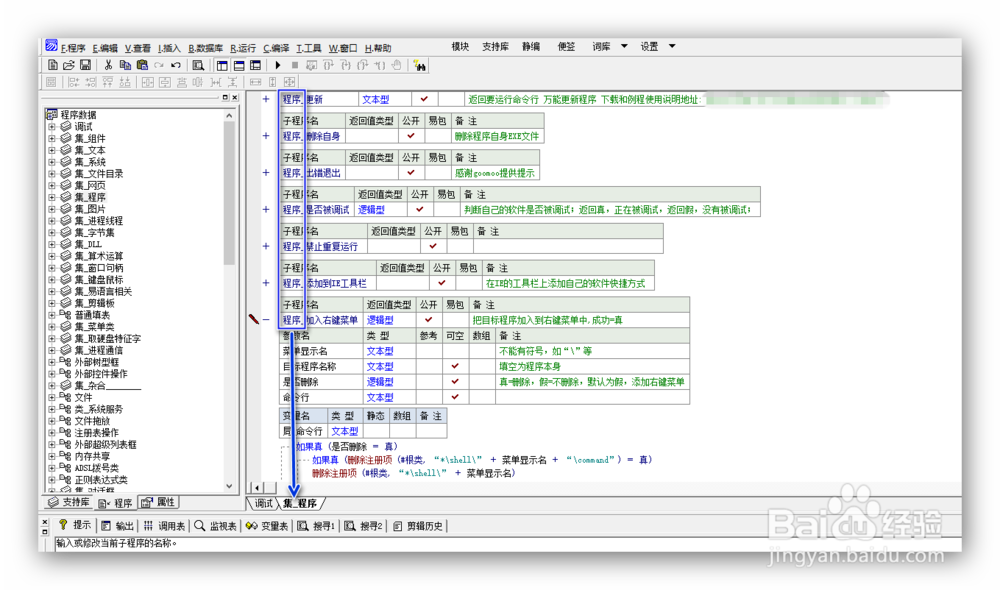This screenshot has width=1000, height=590.
Task: Click the 便签 button in the top bar
Action: 566,47
